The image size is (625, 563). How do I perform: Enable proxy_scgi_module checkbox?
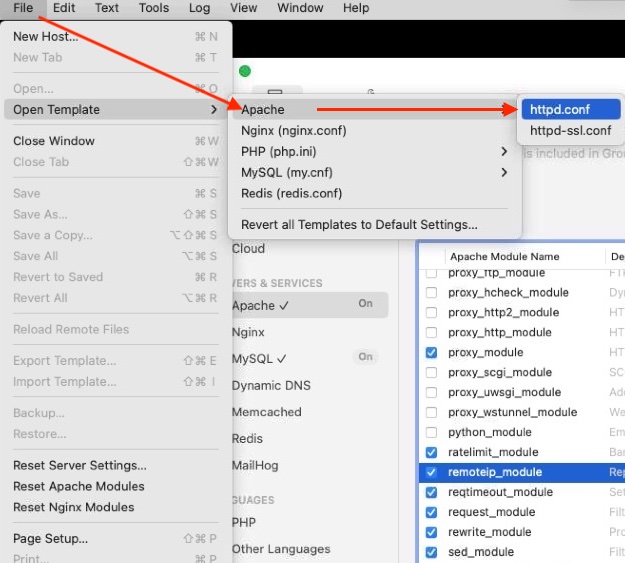pos(431,372)
